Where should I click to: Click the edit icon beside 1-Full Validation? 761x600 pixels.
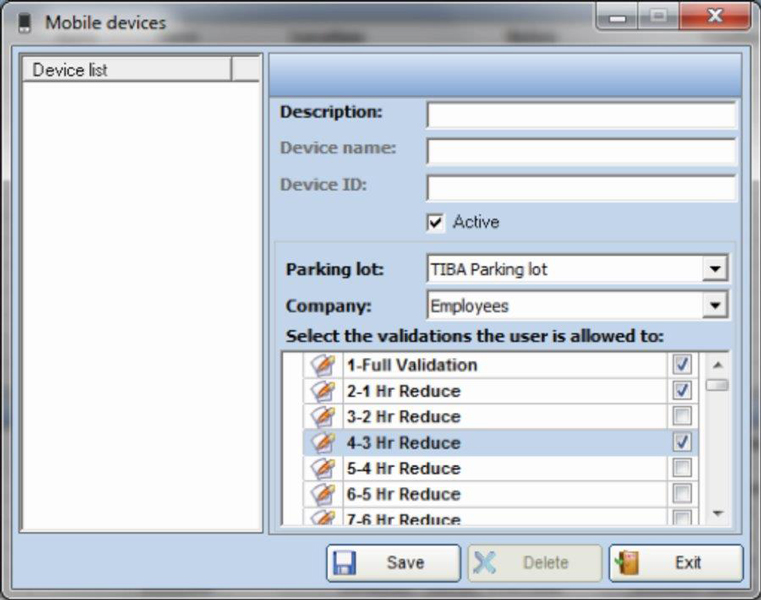(323, 365)
